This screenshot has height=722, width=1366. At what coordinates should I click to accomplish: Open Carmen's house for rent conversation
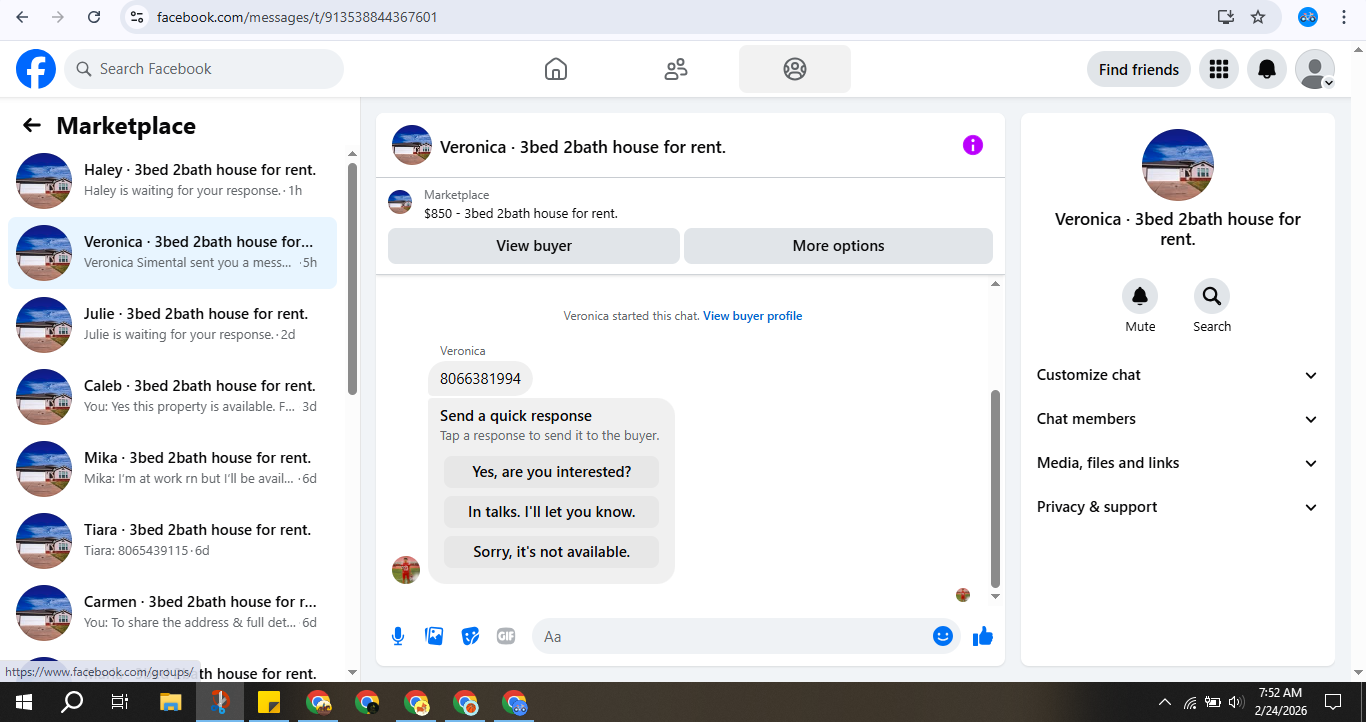point(172,613)
